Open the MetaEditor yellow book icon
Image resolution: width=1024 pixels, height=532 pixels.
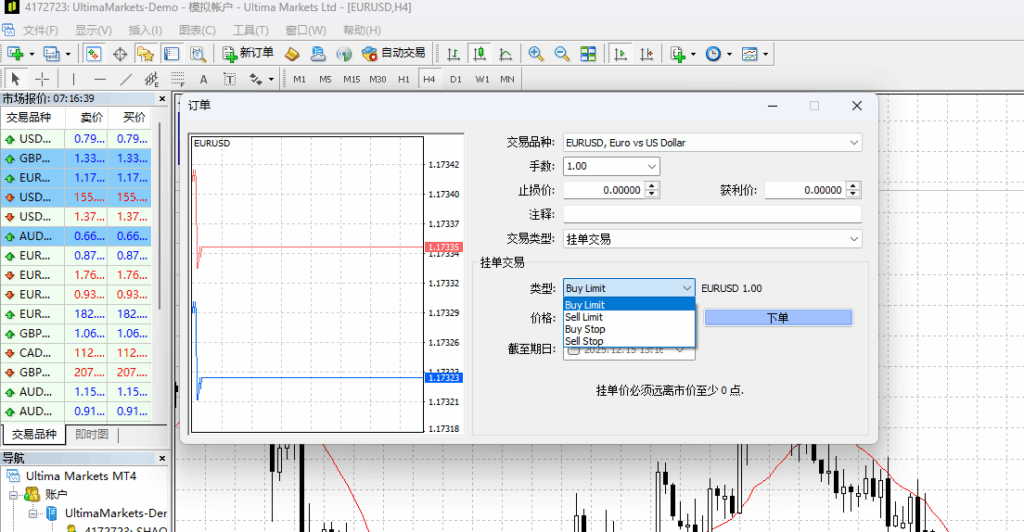[292, 54]
